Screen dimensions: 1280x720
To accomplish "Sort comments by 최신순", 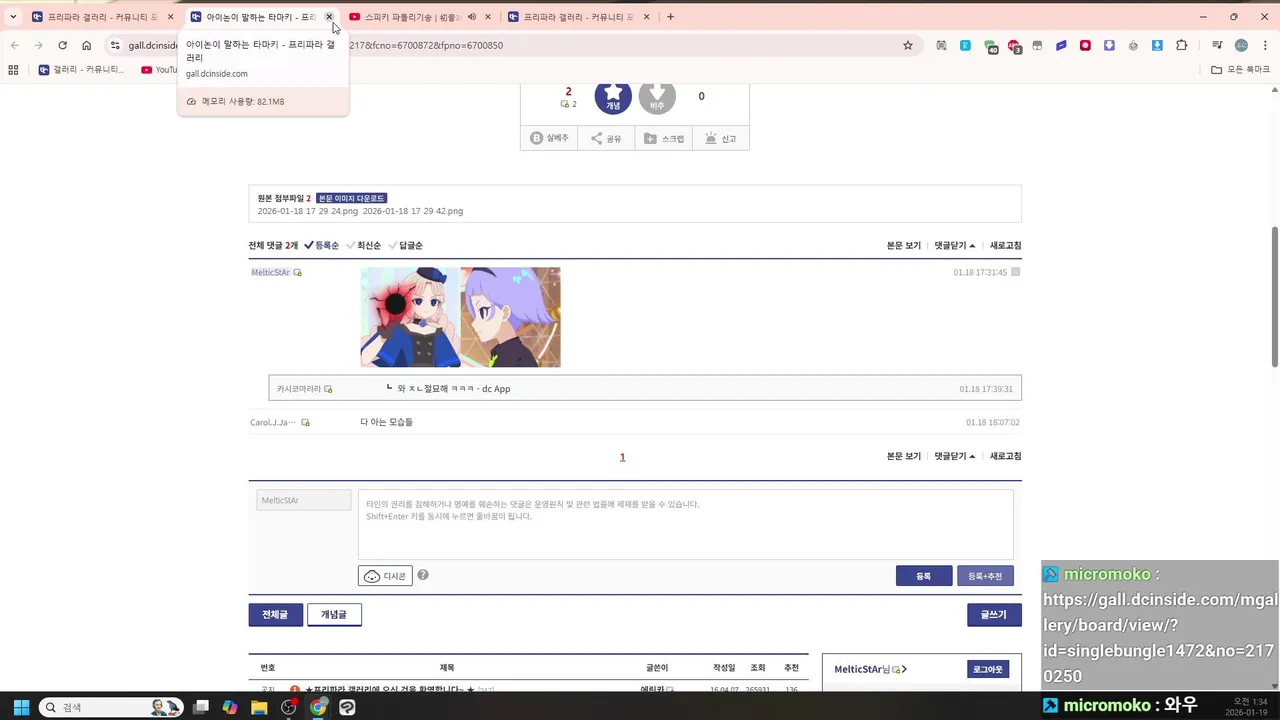I will [x=363, y=245].
